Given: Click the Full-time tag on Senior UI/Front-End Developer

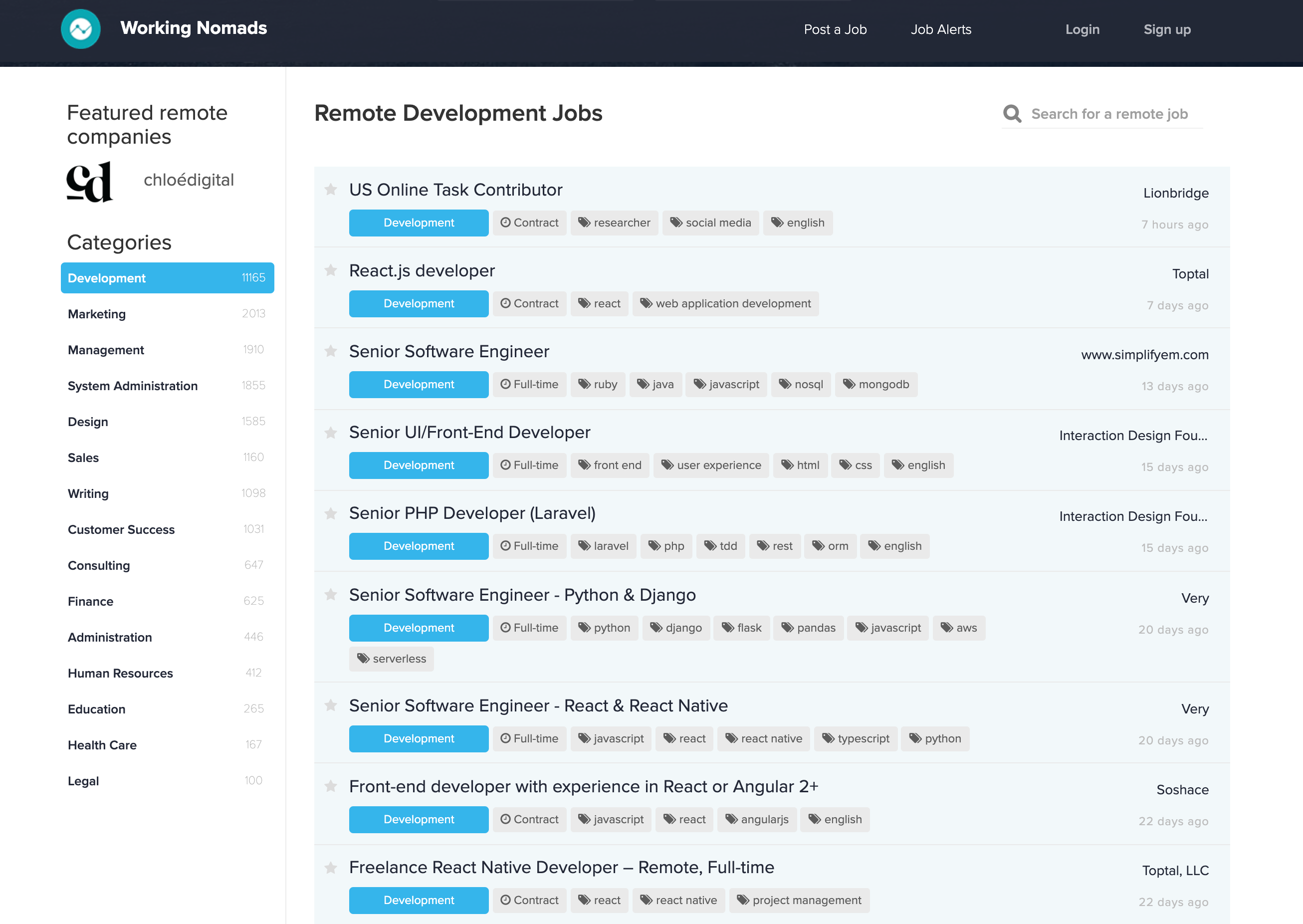Looking at the screenshot, I should 529,465.
